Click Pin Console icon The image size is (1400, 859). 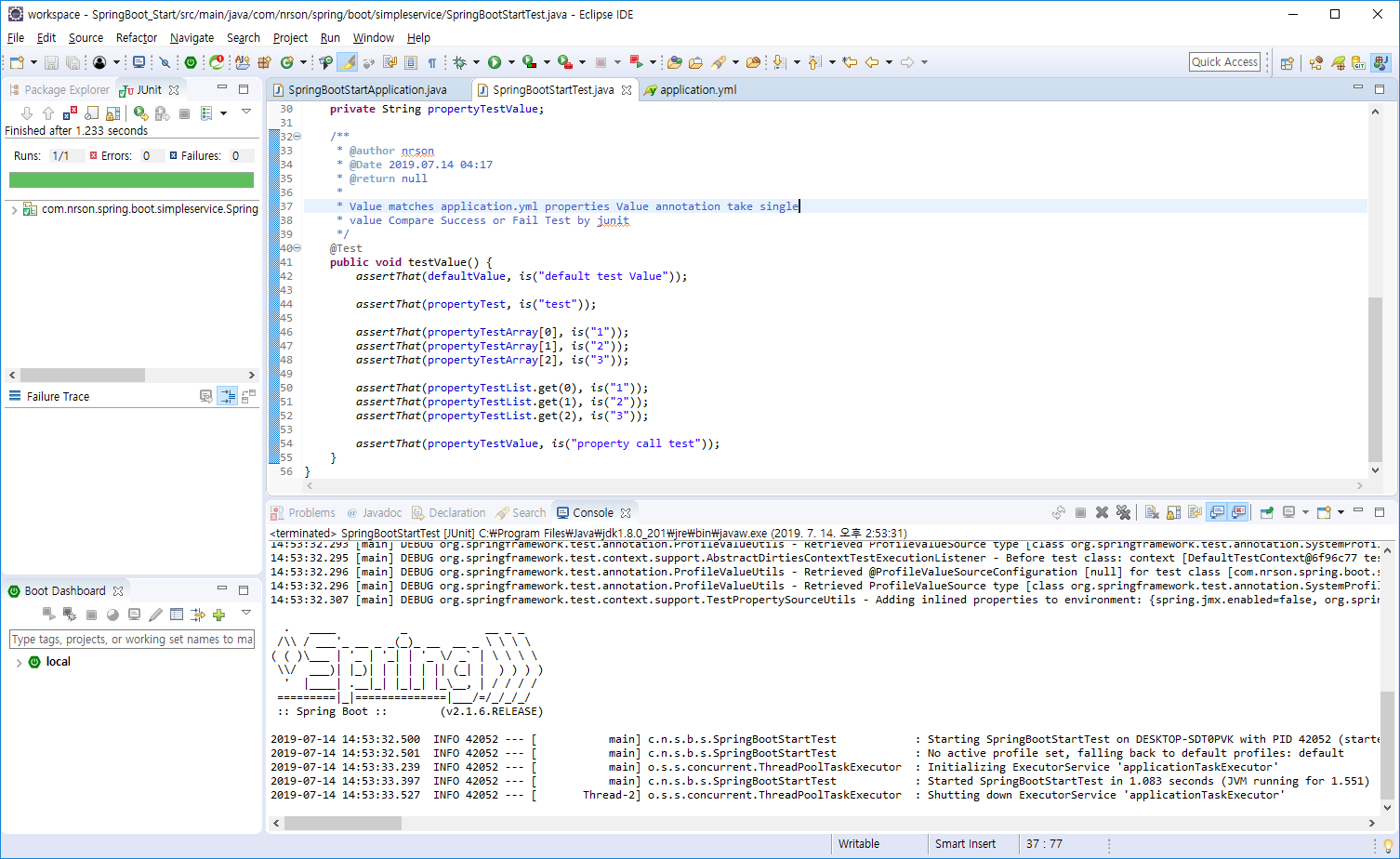coord(1266,512)
